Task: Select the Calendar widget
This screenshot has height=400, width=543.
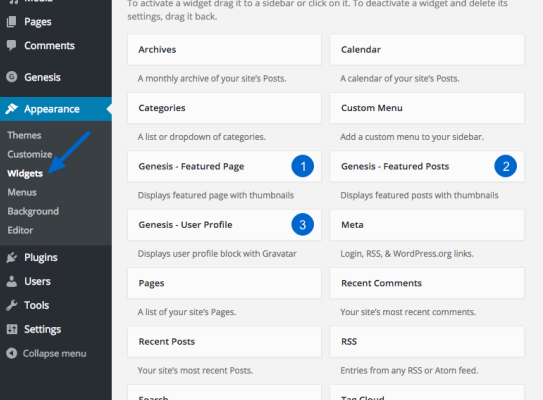Action: pyautogui.click(x=427, y=50)
